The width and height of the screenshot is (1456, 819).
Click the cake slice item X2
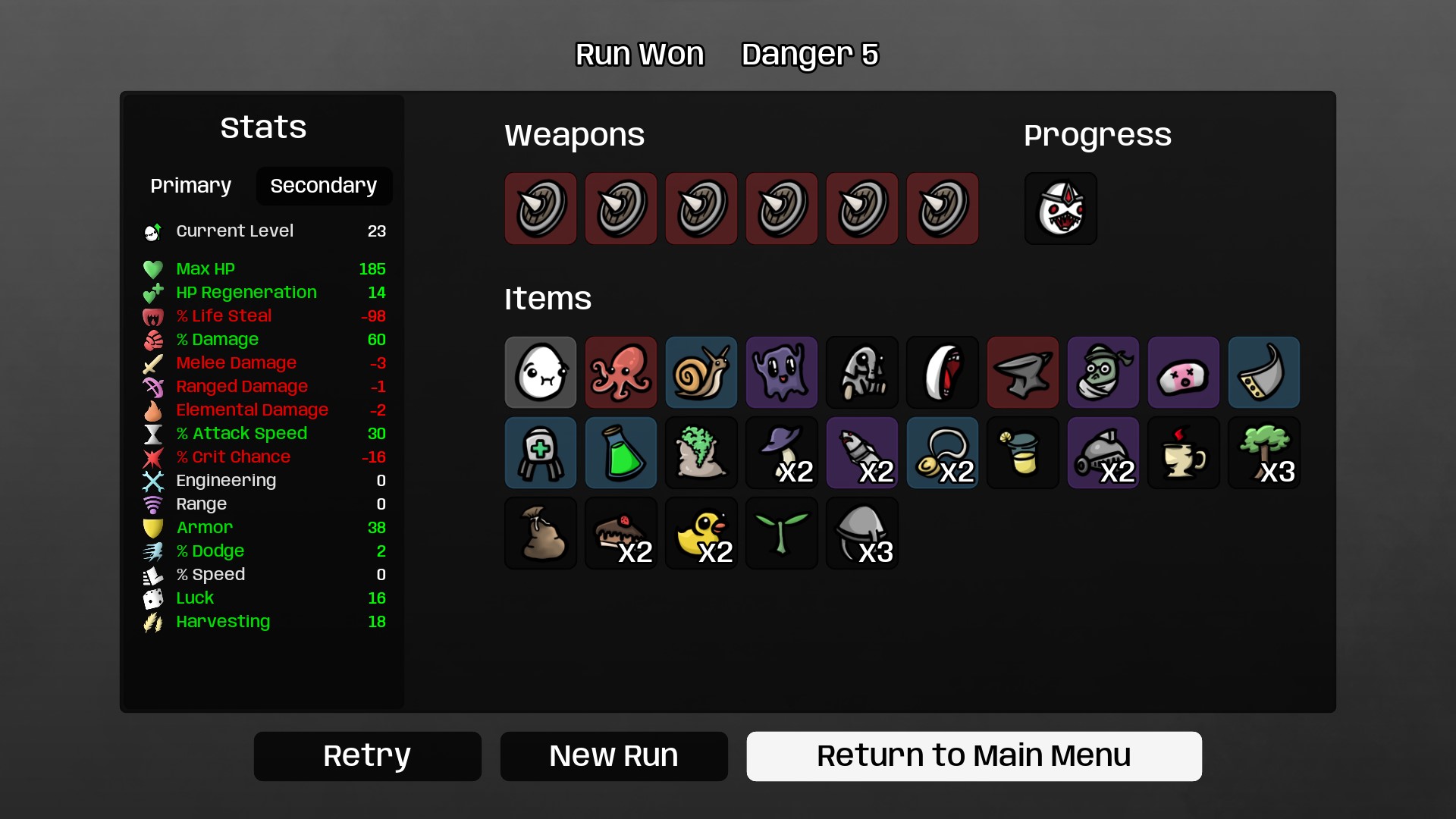click(621, 533)
